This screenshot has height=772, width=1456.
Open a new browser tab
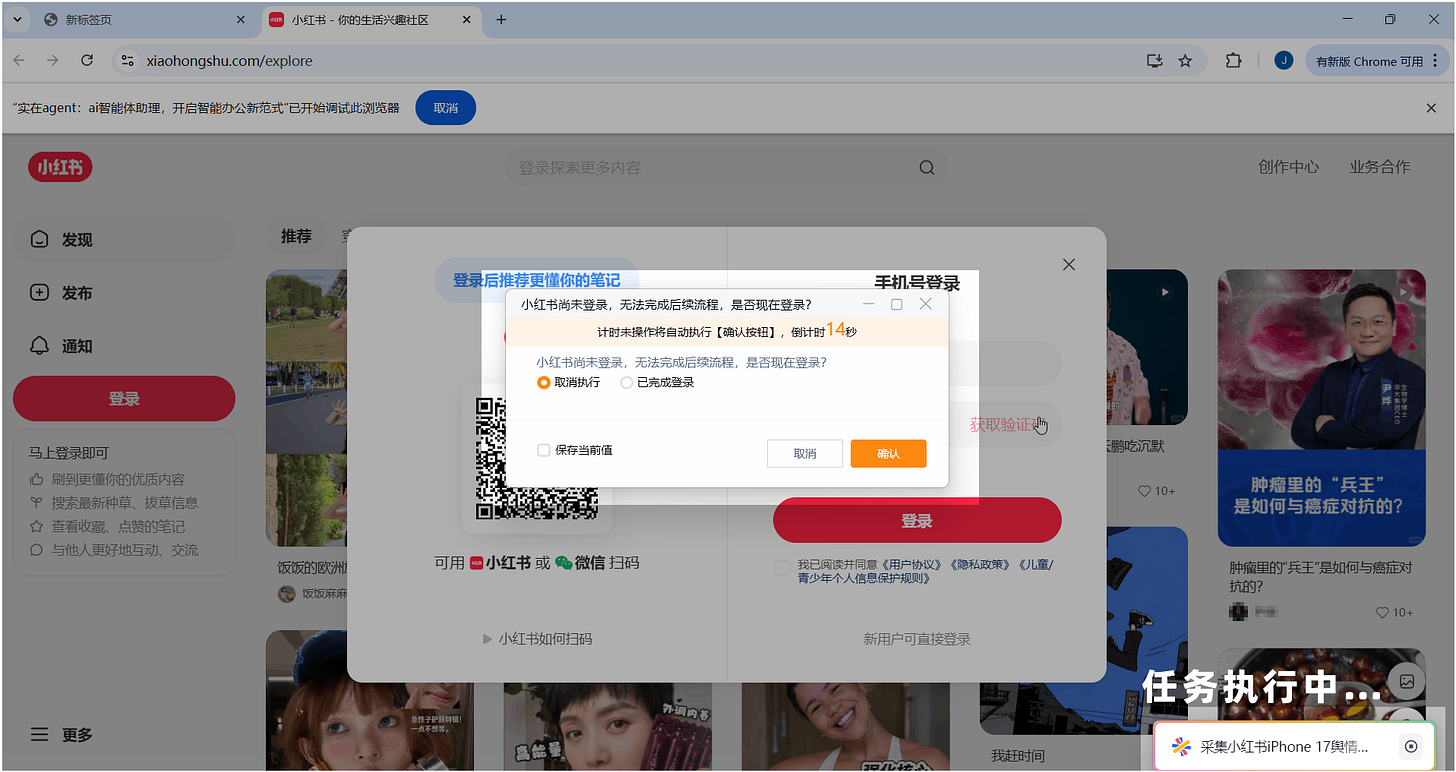[501, 19]
